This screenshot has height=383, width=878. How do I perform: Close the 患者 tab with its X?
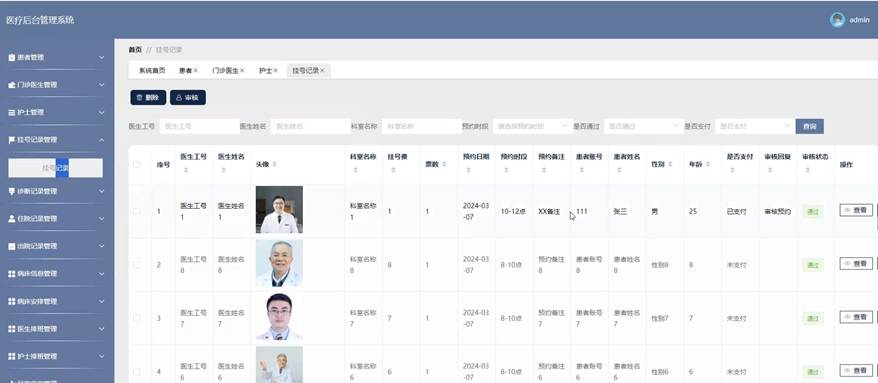195,71
